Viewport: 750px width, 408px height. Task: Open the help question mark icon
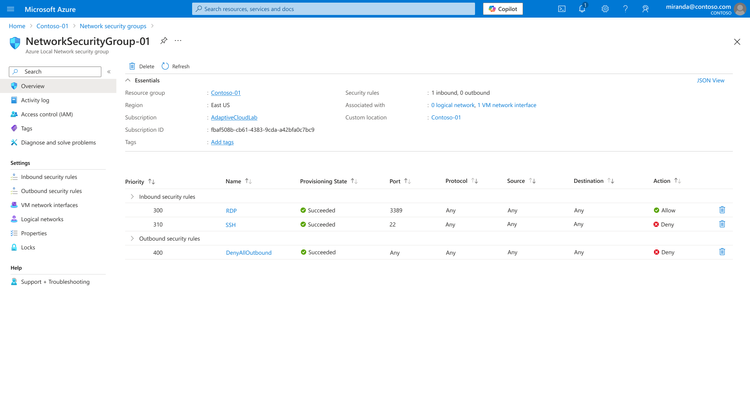625,9
